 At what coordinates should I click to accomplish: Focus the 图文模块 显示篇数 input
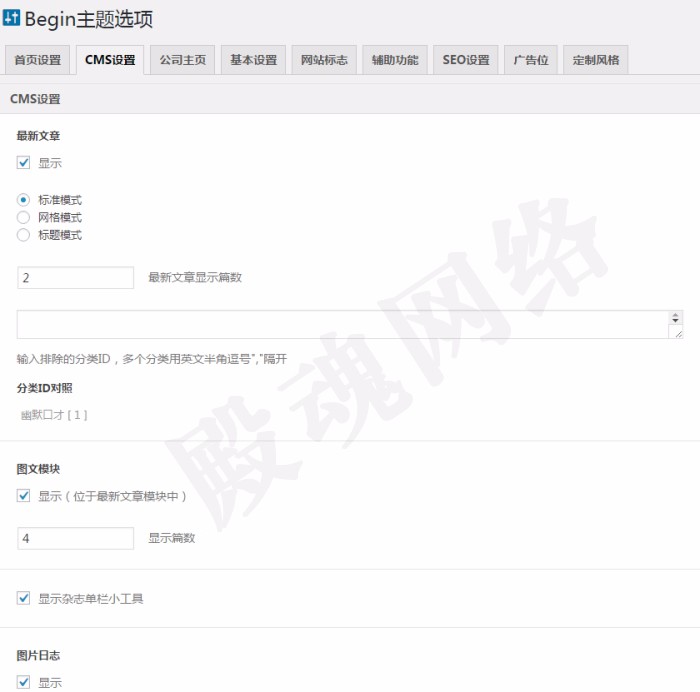coord(75,538)
